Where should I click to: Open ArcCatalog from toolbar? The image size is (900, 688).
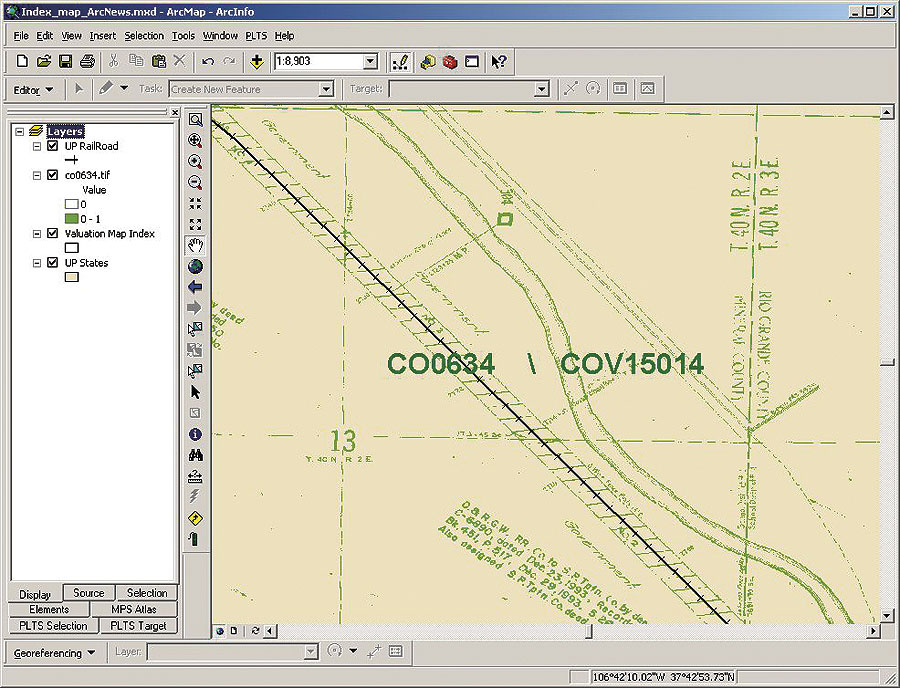[428, 61]
